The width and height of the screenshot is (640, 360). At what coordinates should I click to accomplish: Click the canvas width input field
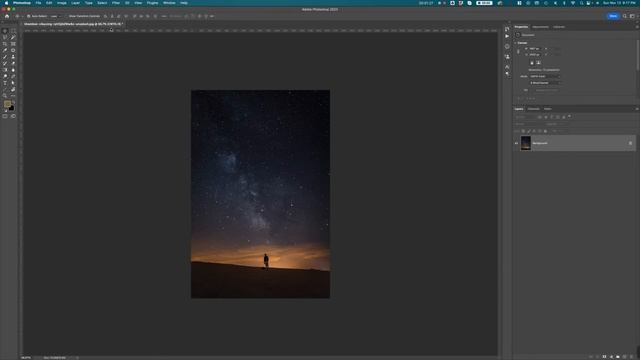535,49
